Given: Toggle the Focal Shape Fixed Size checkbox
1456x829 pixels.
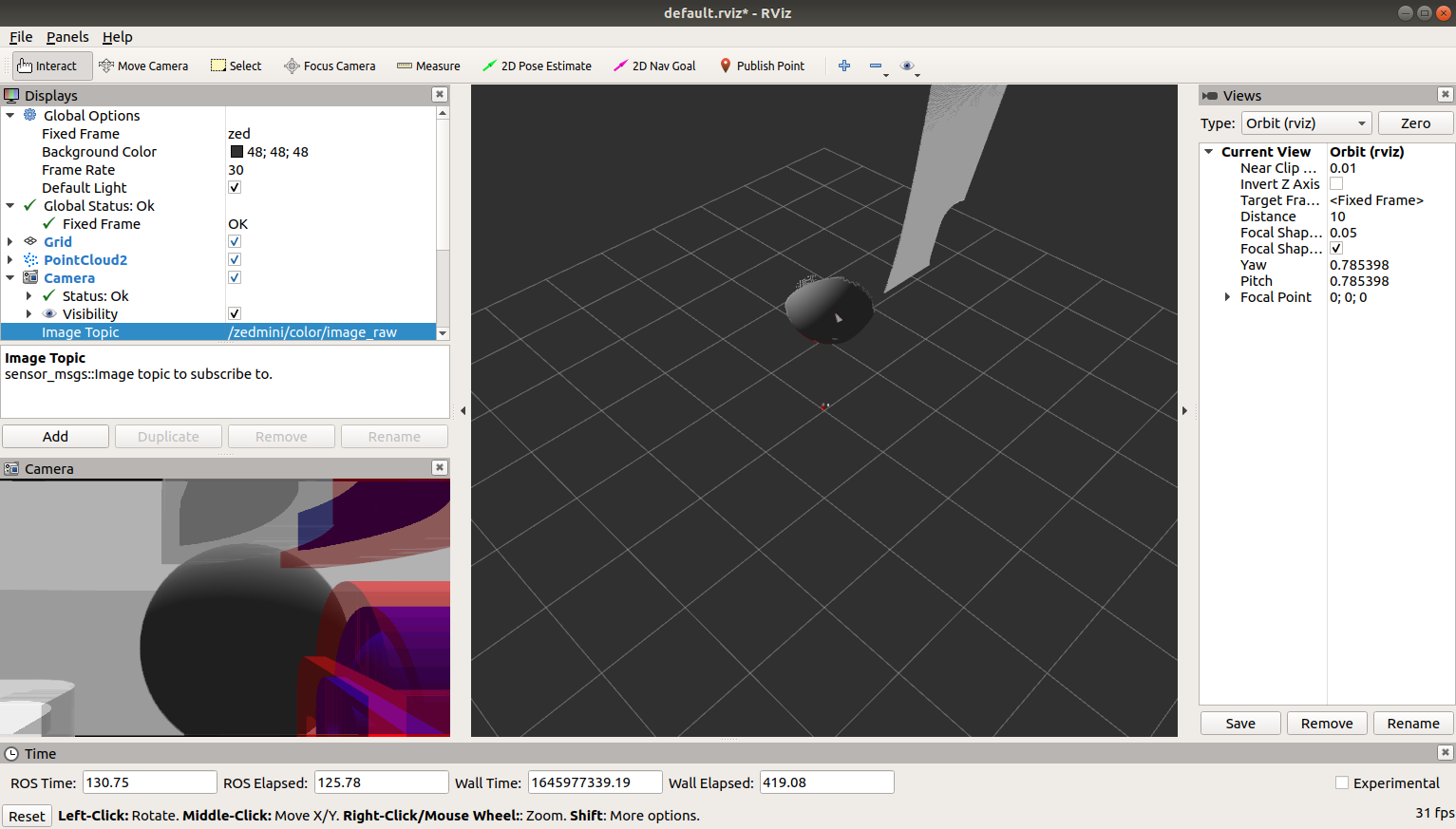Looking at the screenshot, I should (x=1336, y=248).
